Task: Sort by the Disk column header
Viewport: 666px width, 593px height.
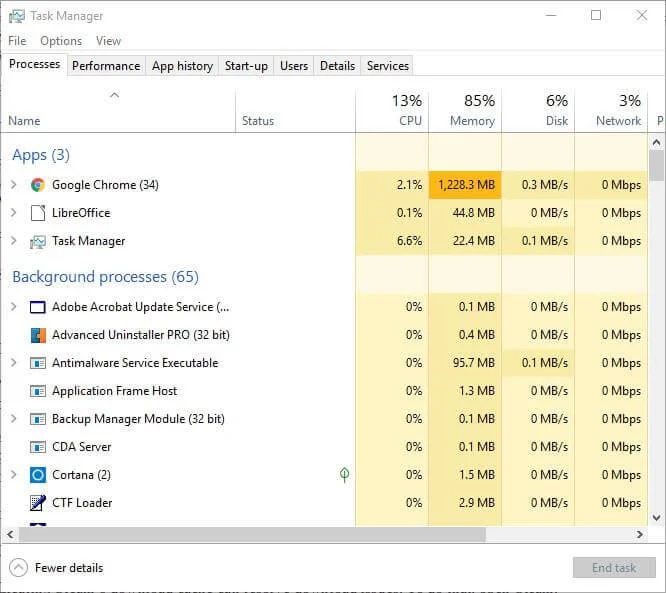Action: tap(538, 110)
